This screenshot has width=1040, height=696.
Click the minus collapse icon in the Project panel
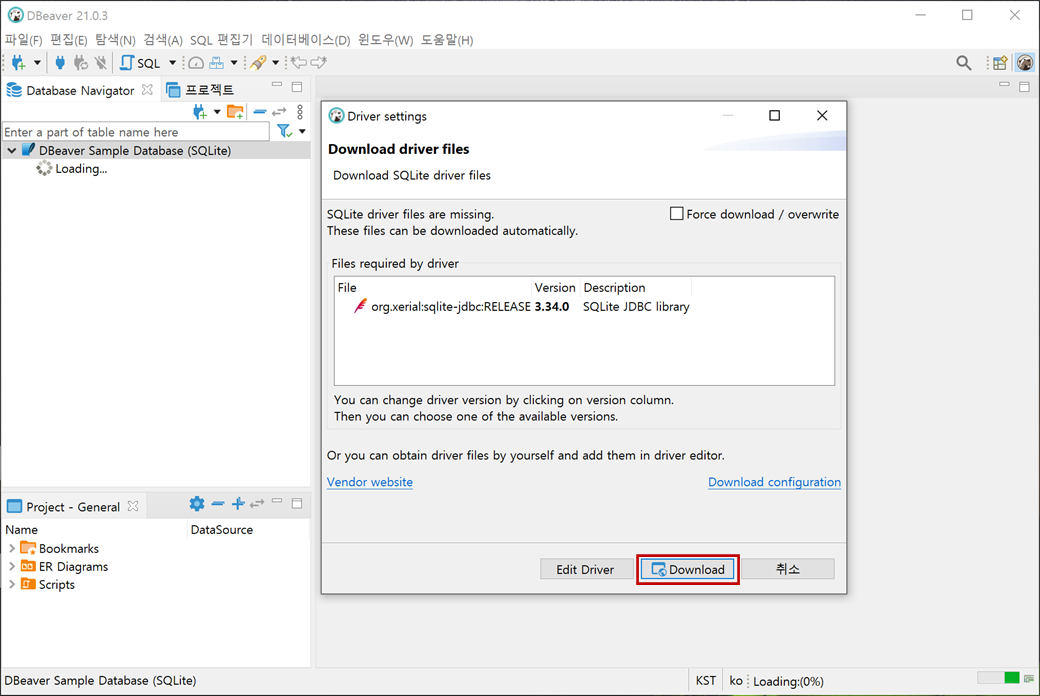218,504
